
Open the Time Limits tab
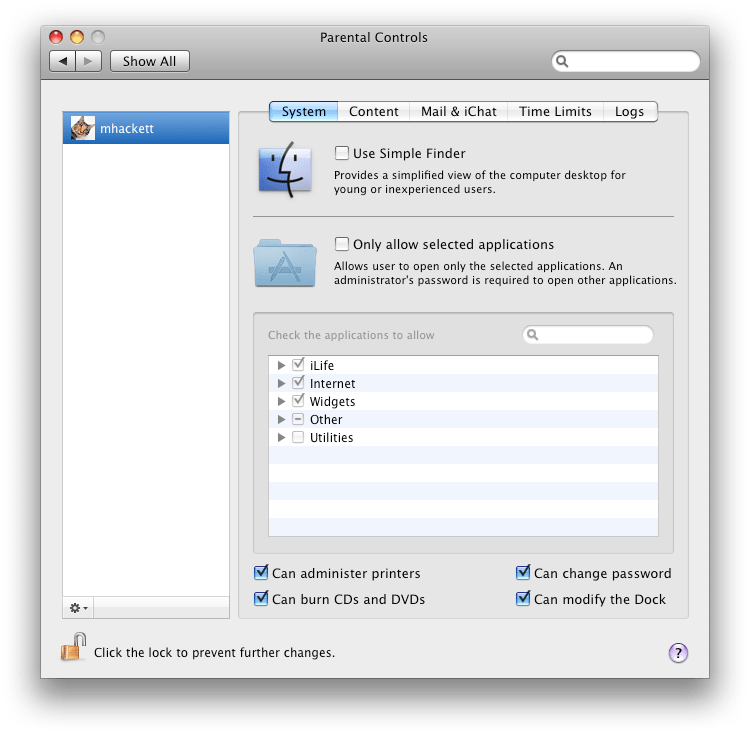coord(555,111)
